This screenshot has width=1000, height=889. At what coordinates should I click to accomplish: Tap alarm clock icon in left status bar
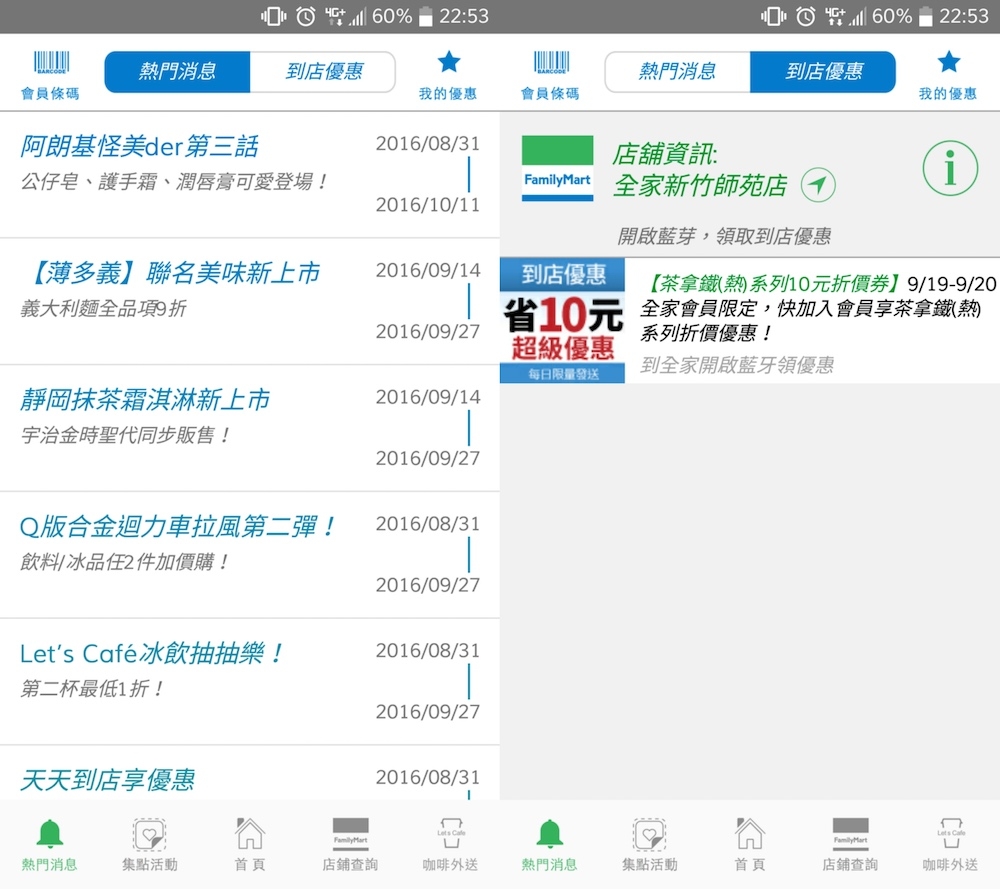pyautogui.click(x=305, y=16)
